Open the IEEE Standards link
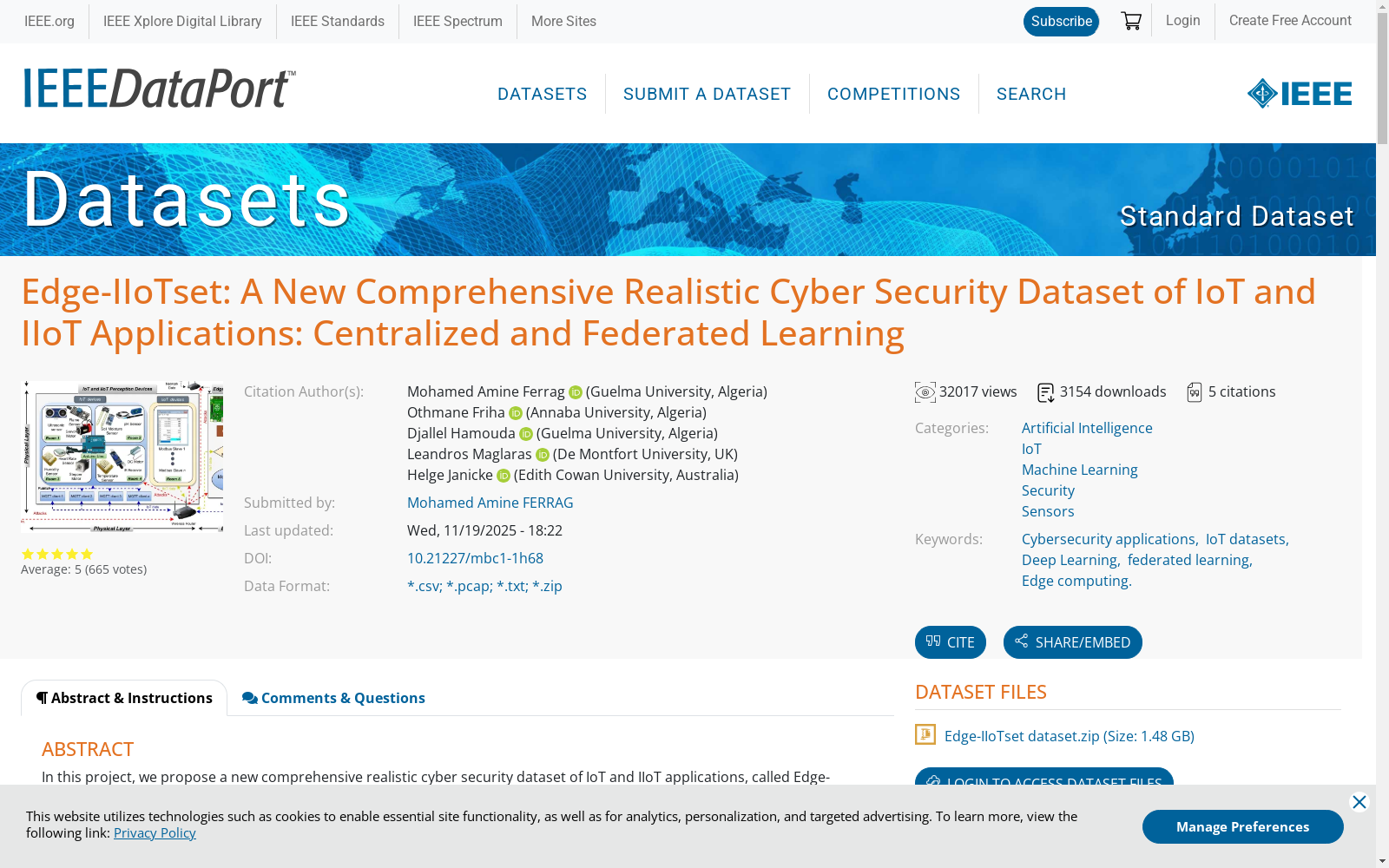Viewport: 1389px width, 868px height. pos(338,22)
